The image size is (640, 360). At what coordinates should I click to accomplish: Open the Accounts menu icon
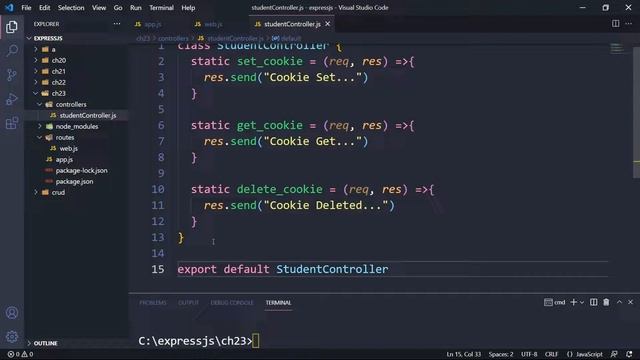[12, 313]
